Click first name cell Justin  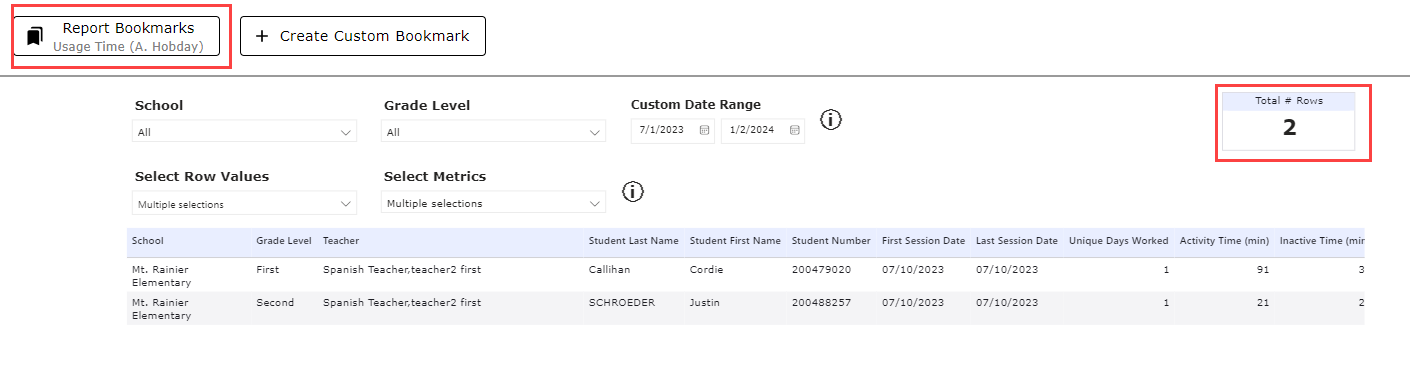pos(705,303)
